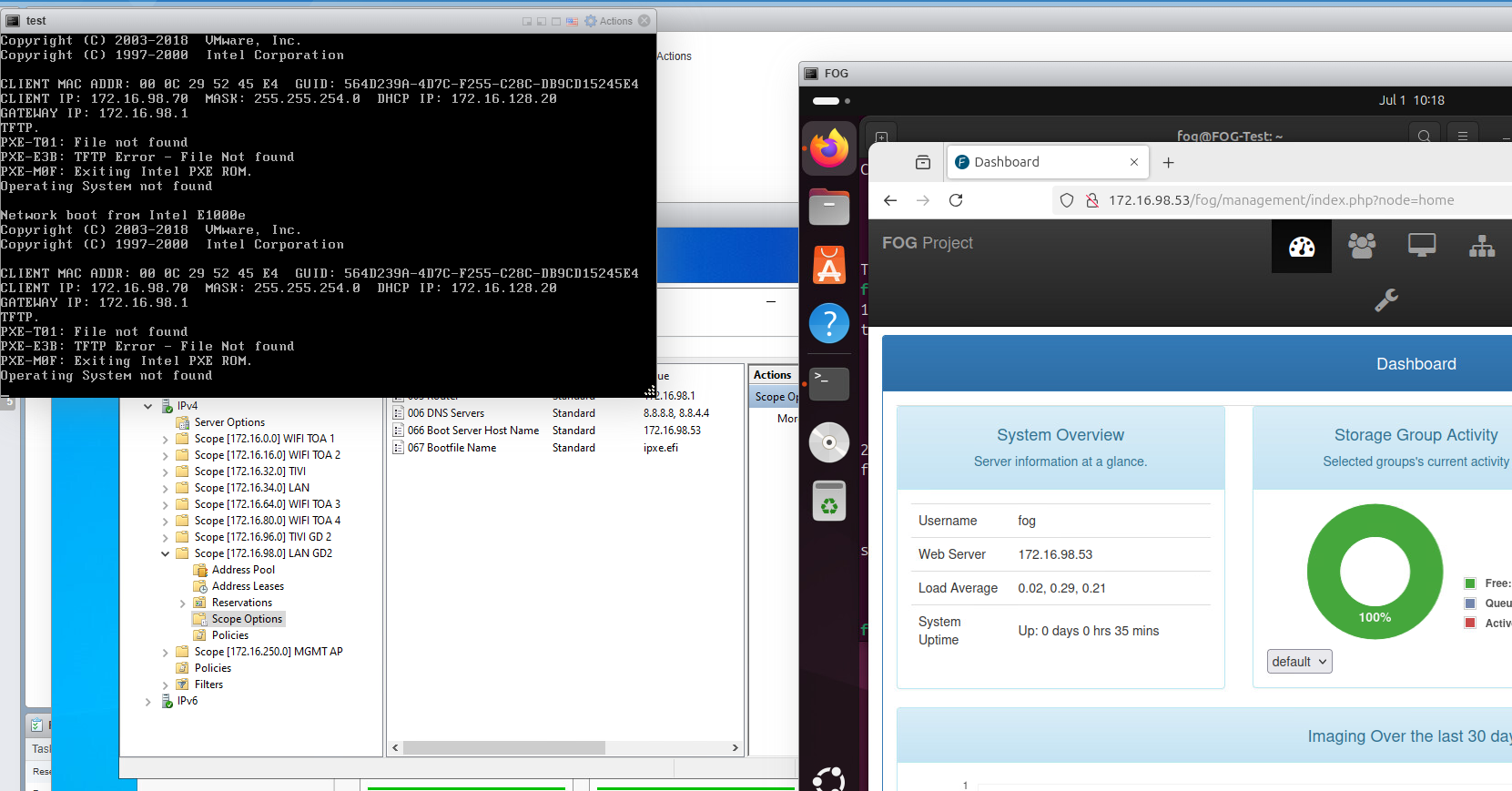
Task: Expand the IPv6 node
Action: point(147,702)
